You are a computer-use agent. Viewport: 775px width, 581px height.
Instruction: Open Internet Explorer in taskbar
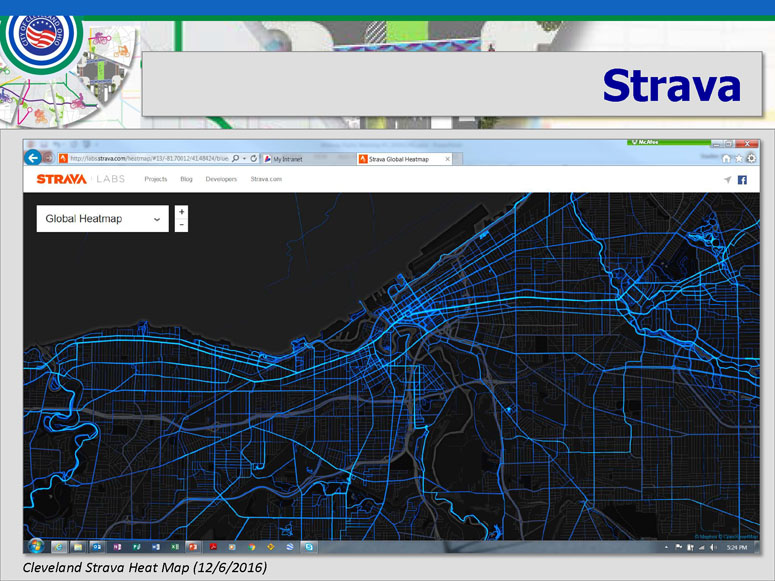[x=59, y=547]
